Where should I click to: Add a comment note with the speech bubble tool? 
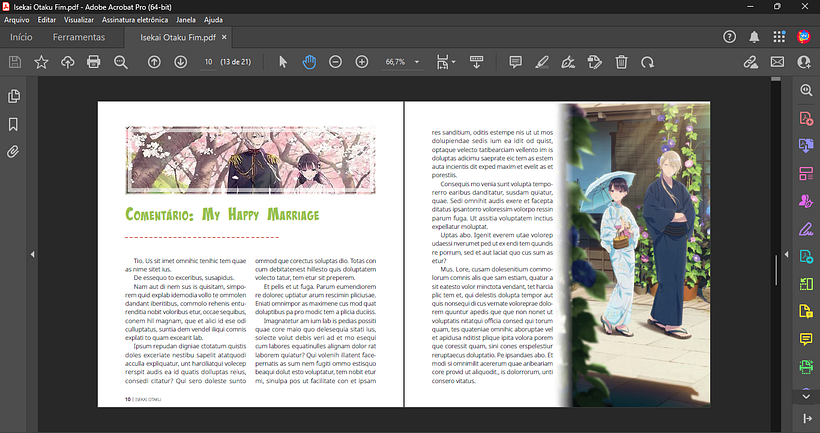[515, 62]
